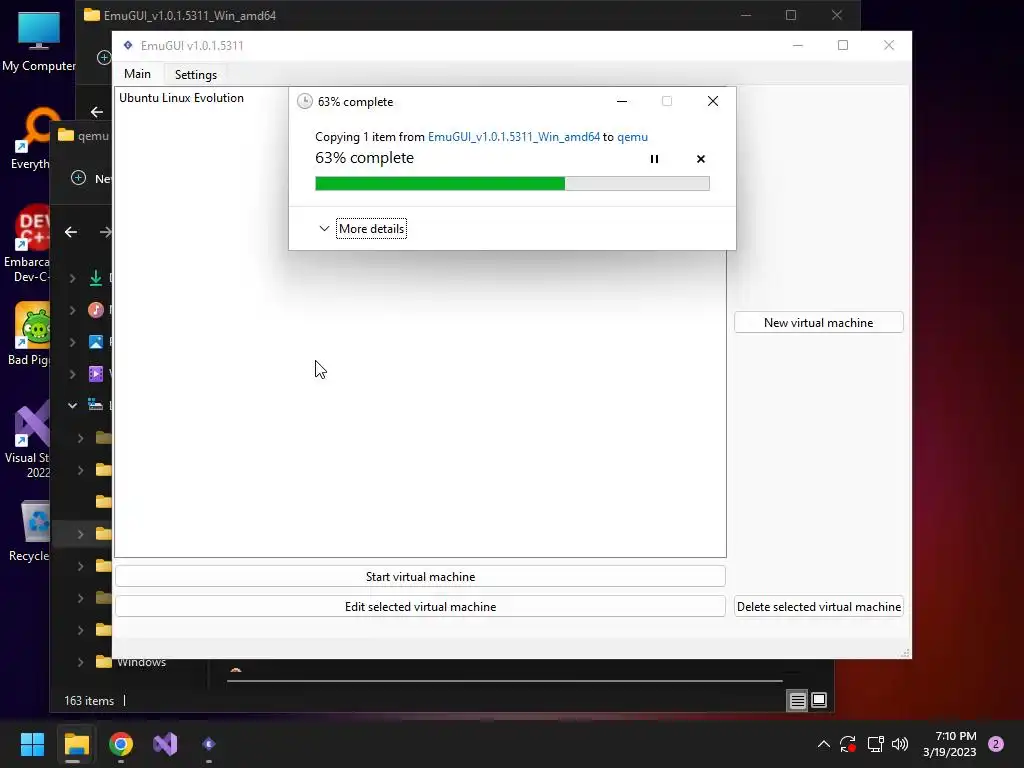Open notification center badge

click(996, 744)
